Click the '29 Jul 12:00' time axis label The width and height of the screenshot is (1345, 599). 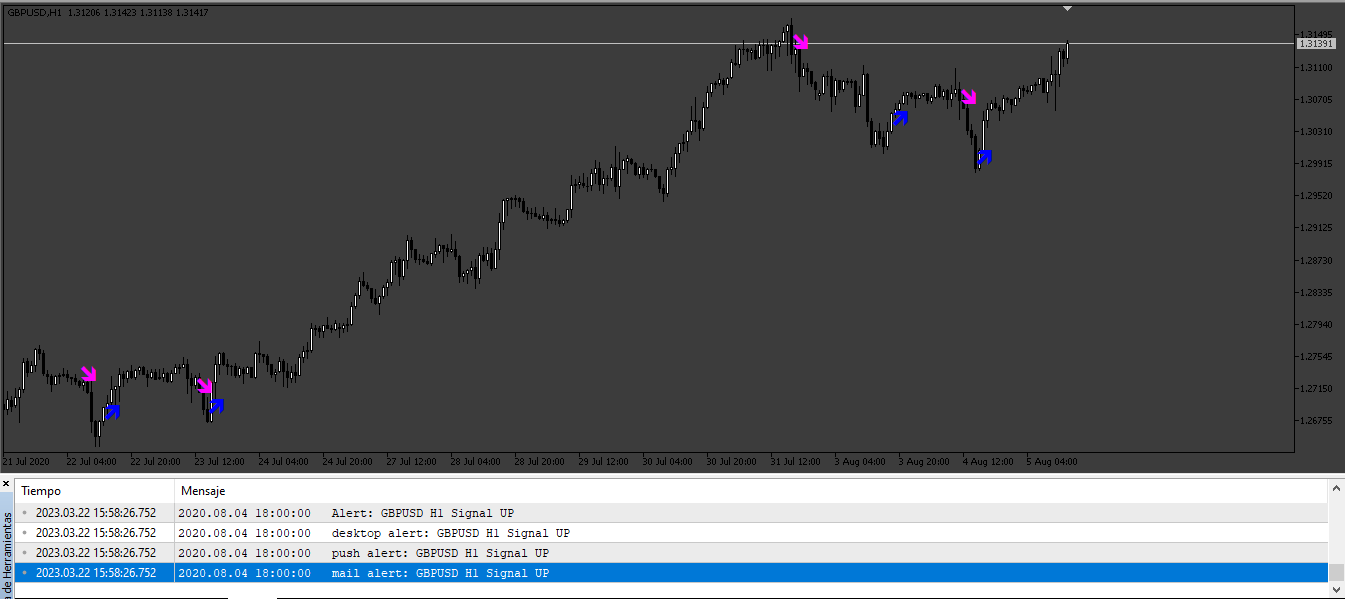pyautogui.click(x=603, y=462)
